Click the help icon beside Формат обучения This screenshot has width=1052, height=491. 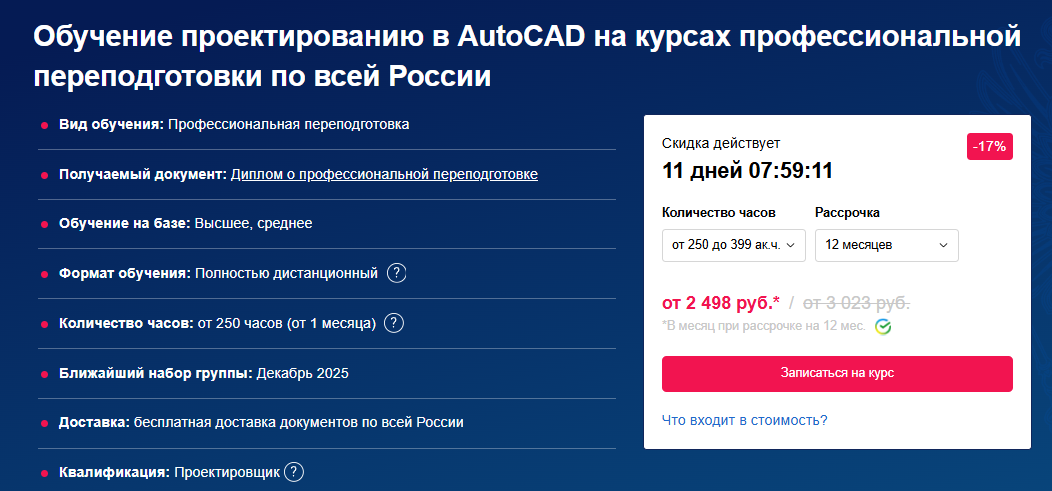(397, 273)
